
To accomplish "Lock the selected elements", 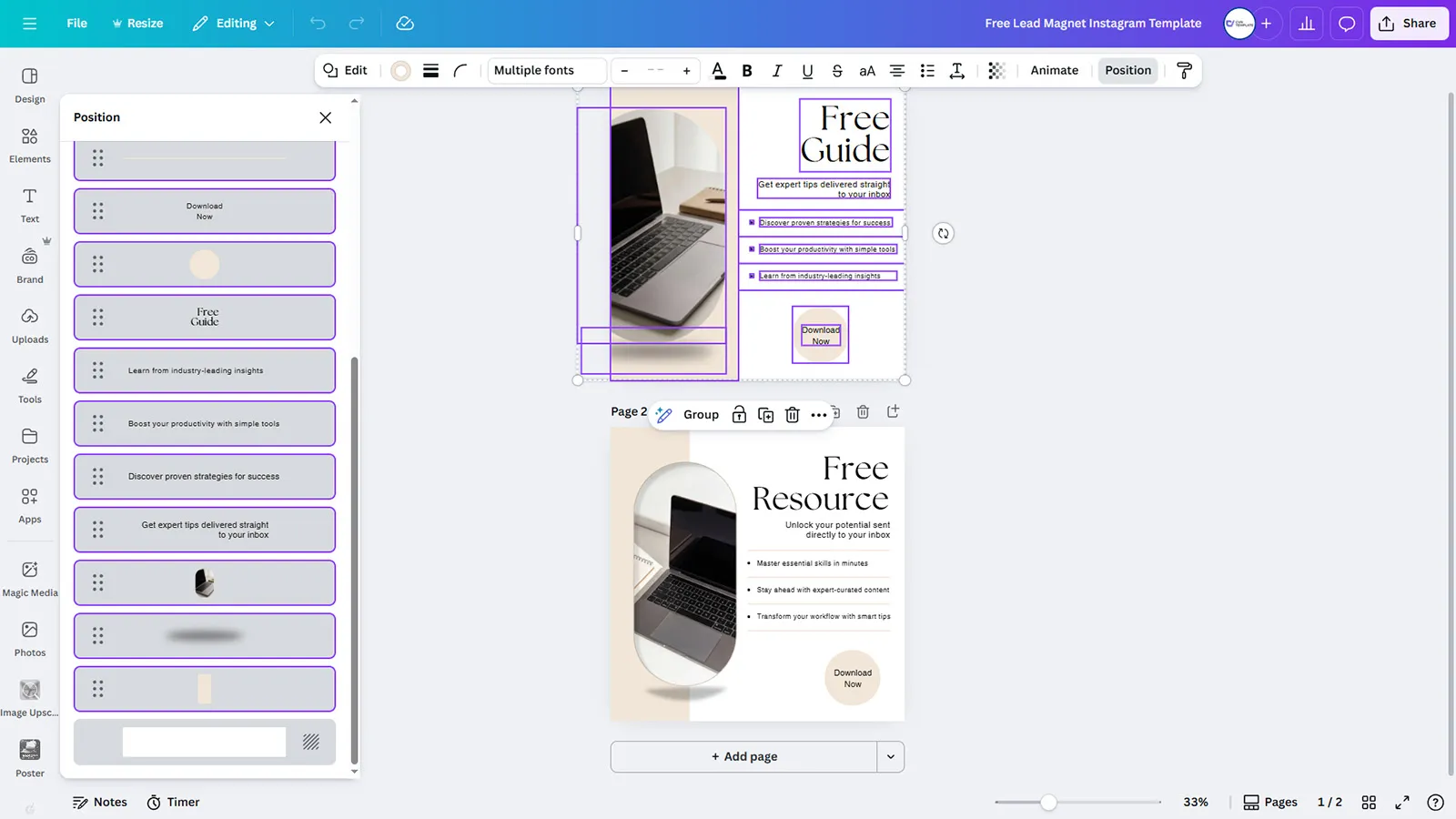I will click(739, 415).
